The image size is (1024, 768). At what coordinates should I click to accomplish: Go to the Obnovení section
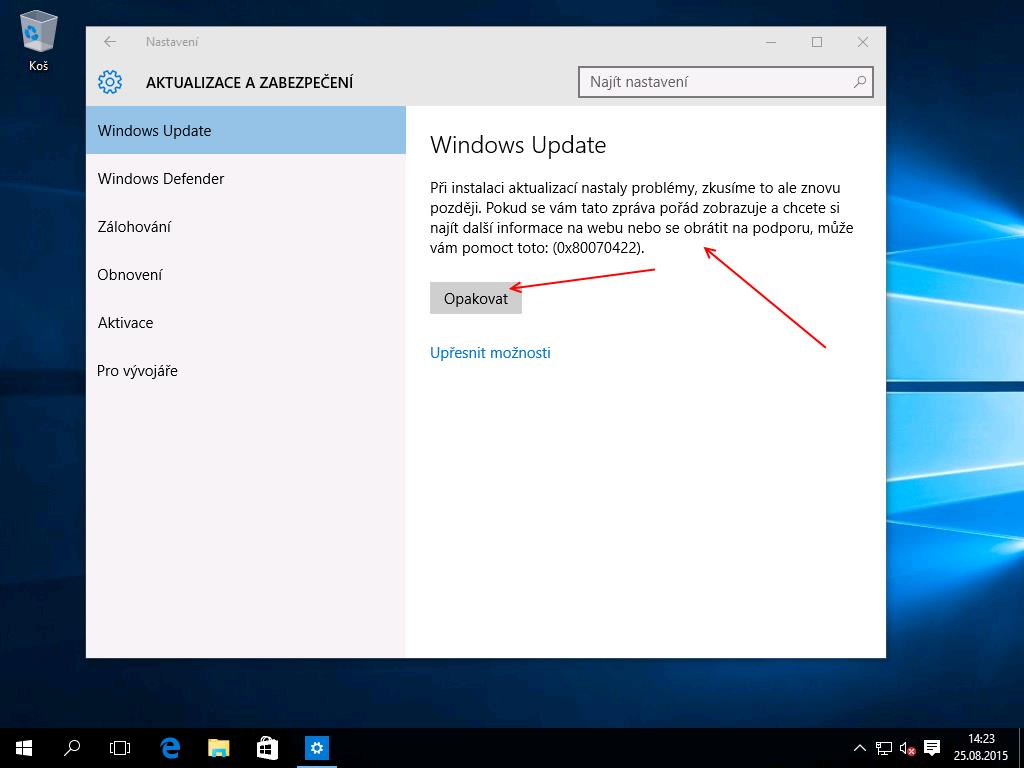[x=130, y=275]
